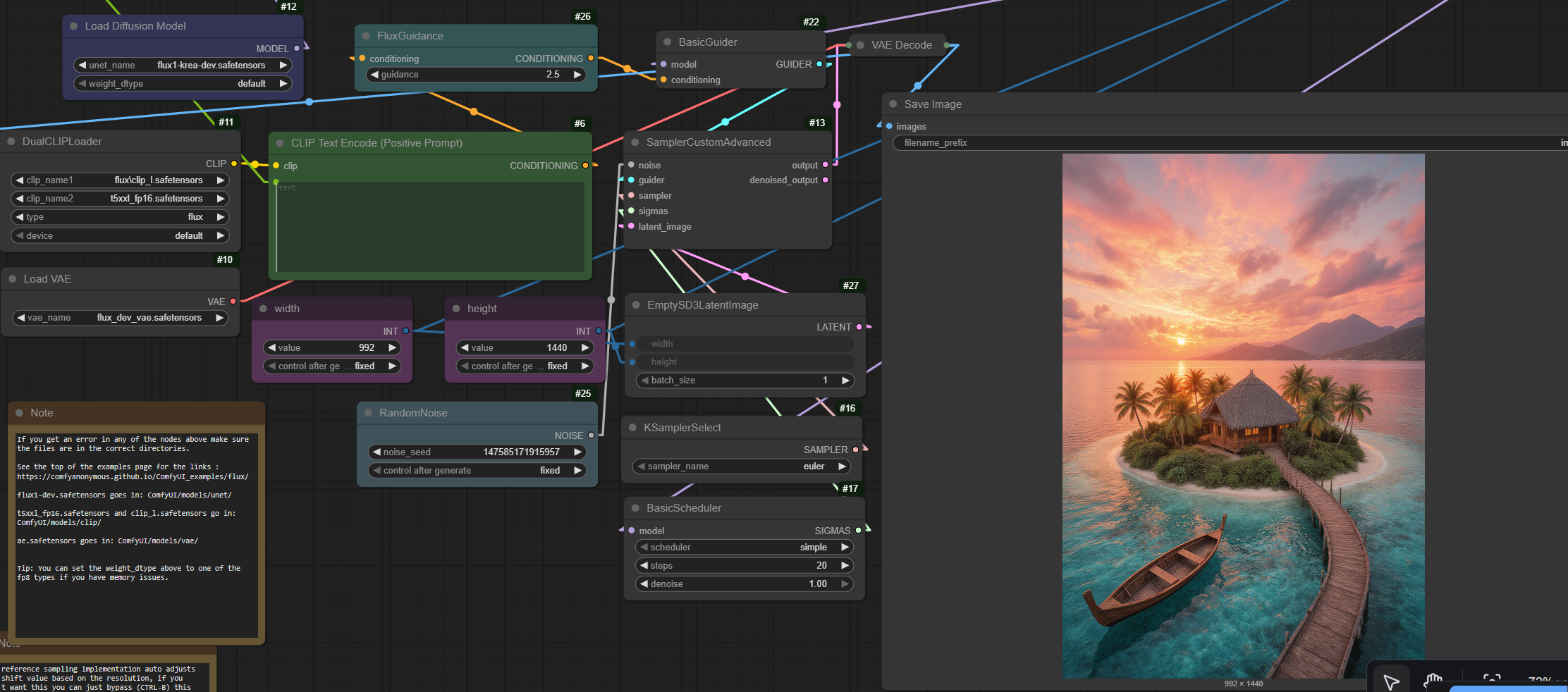1568x692 pixels.
Task: Click the SIGMAS output port on BasicScheduler
Action: pyautogui.click(x=858, y=530)
